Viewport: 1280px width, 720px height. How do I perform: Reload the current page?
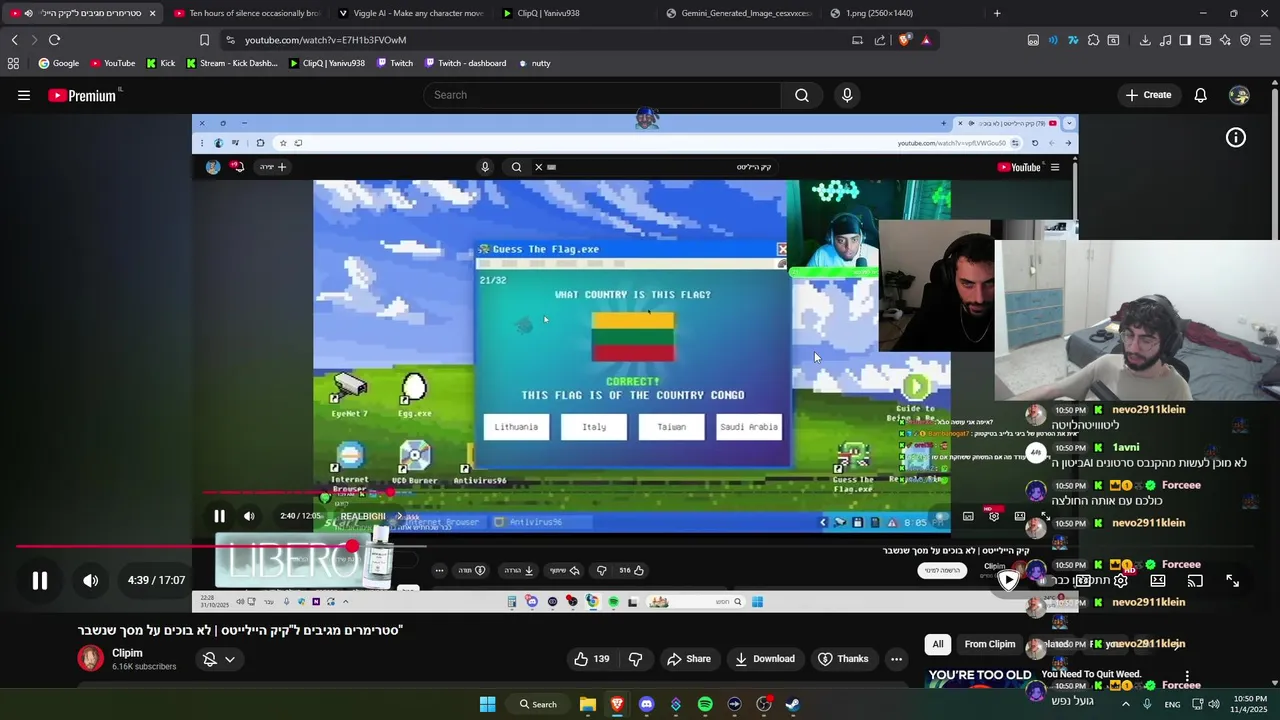coord(54,40)
